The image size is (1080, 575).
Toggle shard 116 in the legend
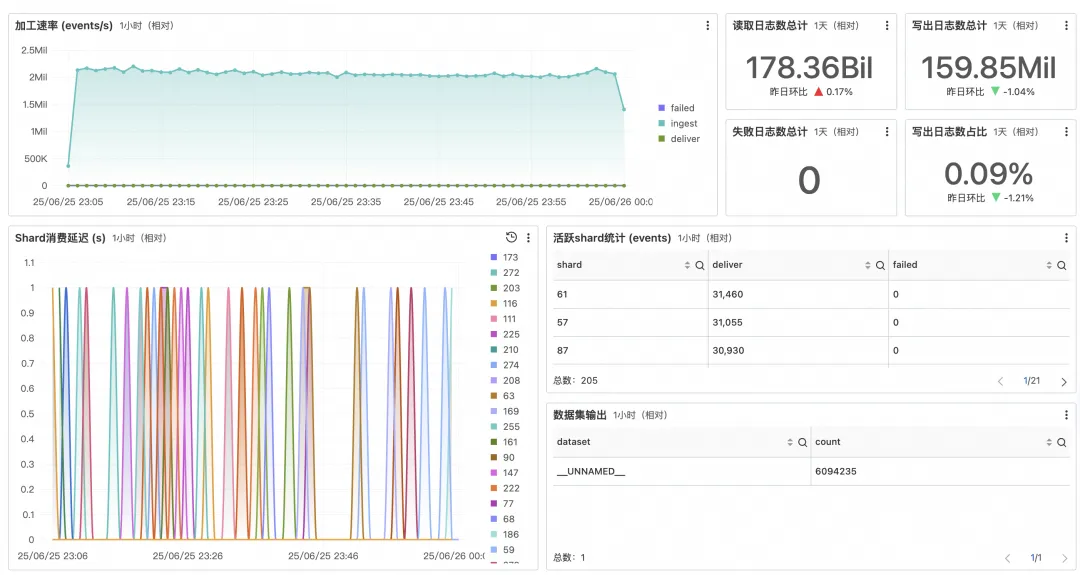(504, 303)
